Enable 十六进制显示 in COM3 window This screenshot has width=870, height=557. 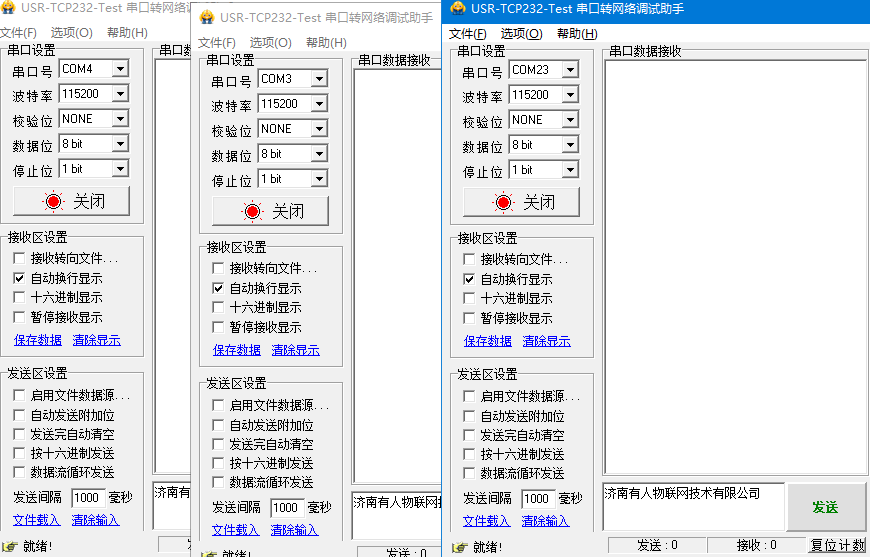219,307
